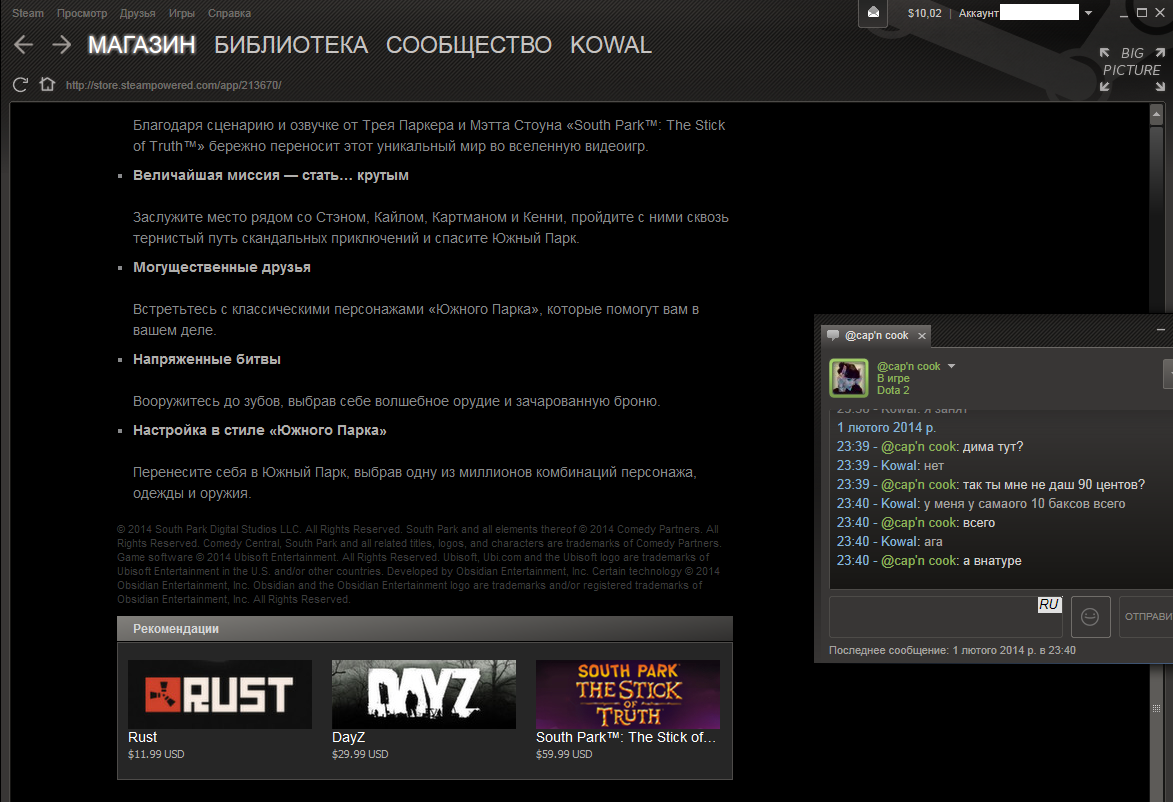Open the Steam menu
Image resolution: width=1173 pixels, height=802 pixels.
coord(28,13)
